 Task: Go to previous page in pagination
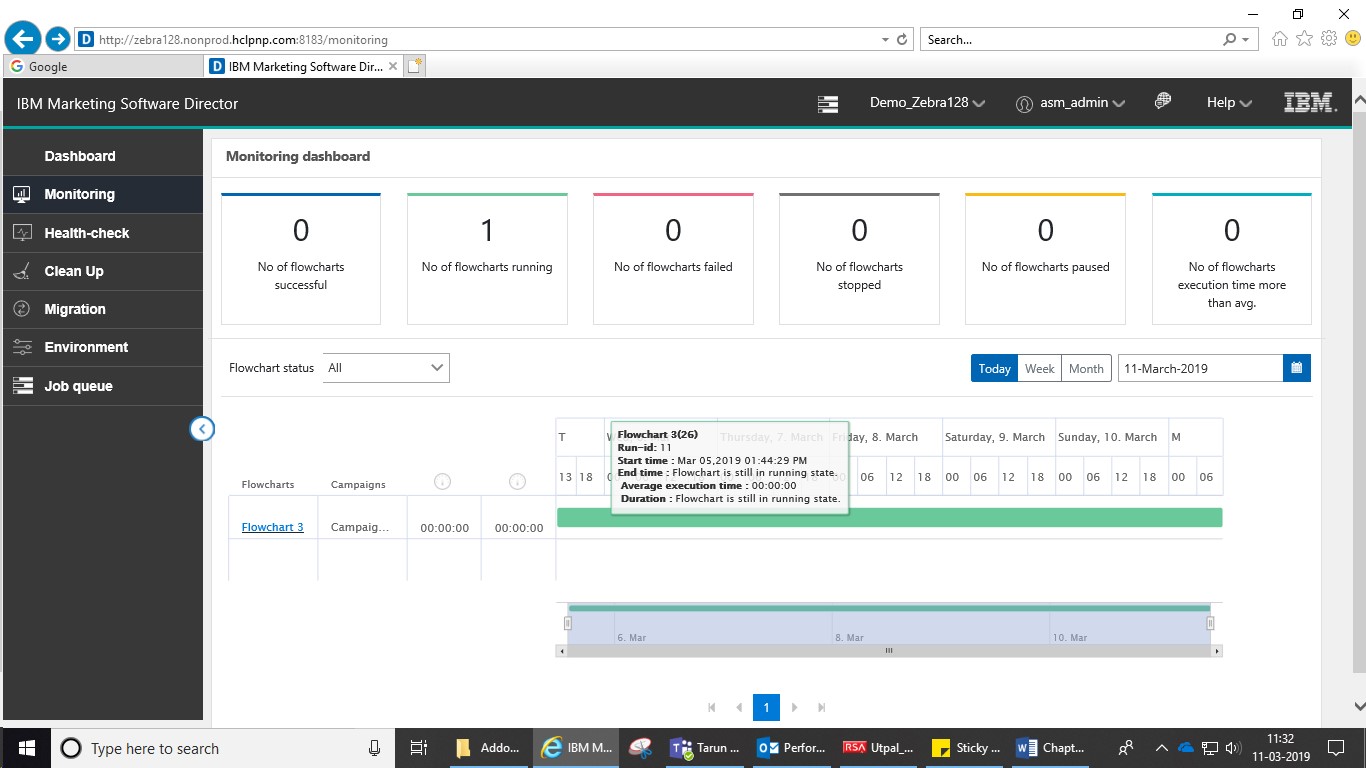click(x=739, y=707)
